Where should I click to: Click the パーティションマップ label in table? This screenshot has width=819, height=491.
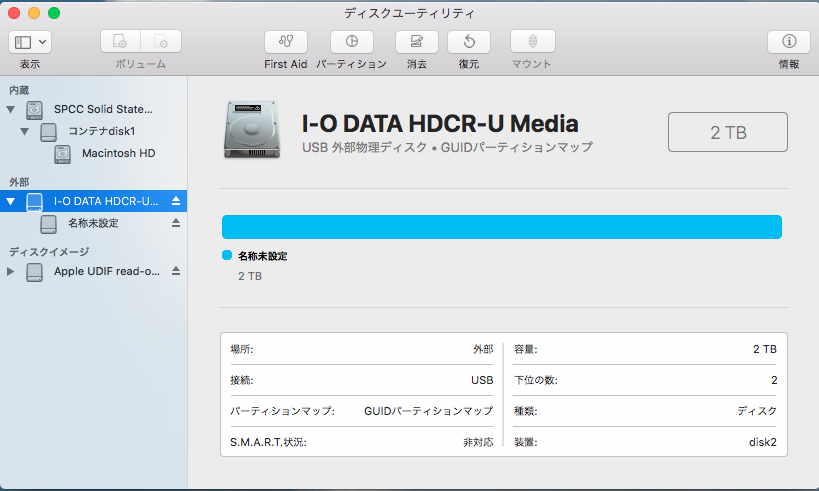(x=282, y=411)
